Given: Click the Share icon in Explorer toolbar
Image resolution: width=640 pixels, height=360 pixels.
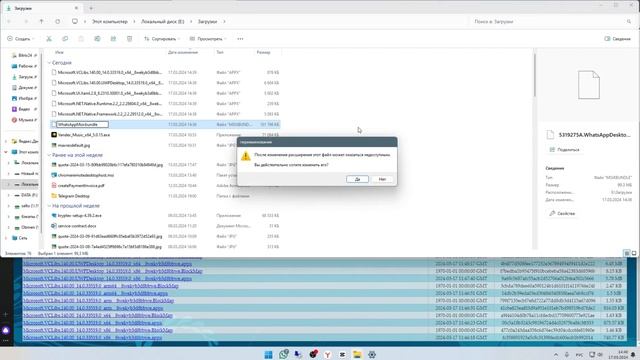Looking at the screenshot, I should click(x=113, y=39).
